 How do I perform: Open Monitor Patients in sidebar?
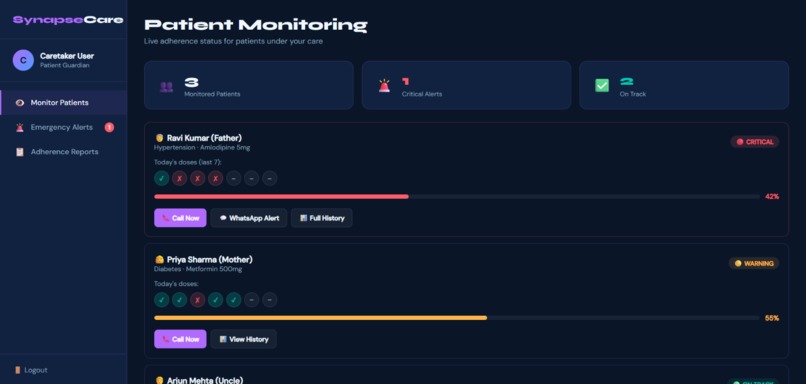pyautogui.click(x=64, y=103)
